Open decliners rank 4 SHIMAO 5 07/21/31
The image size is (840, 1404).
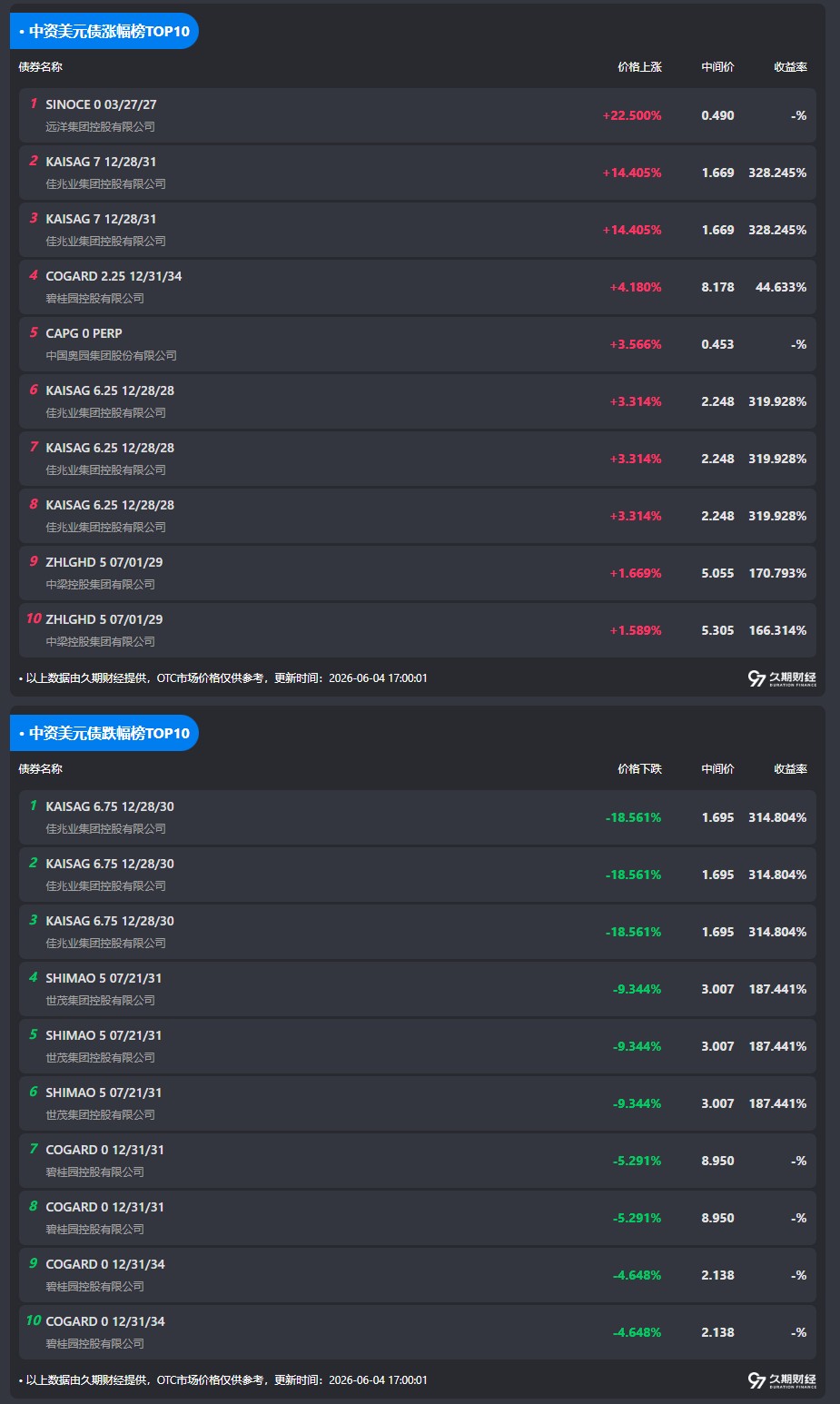[418, 989]
